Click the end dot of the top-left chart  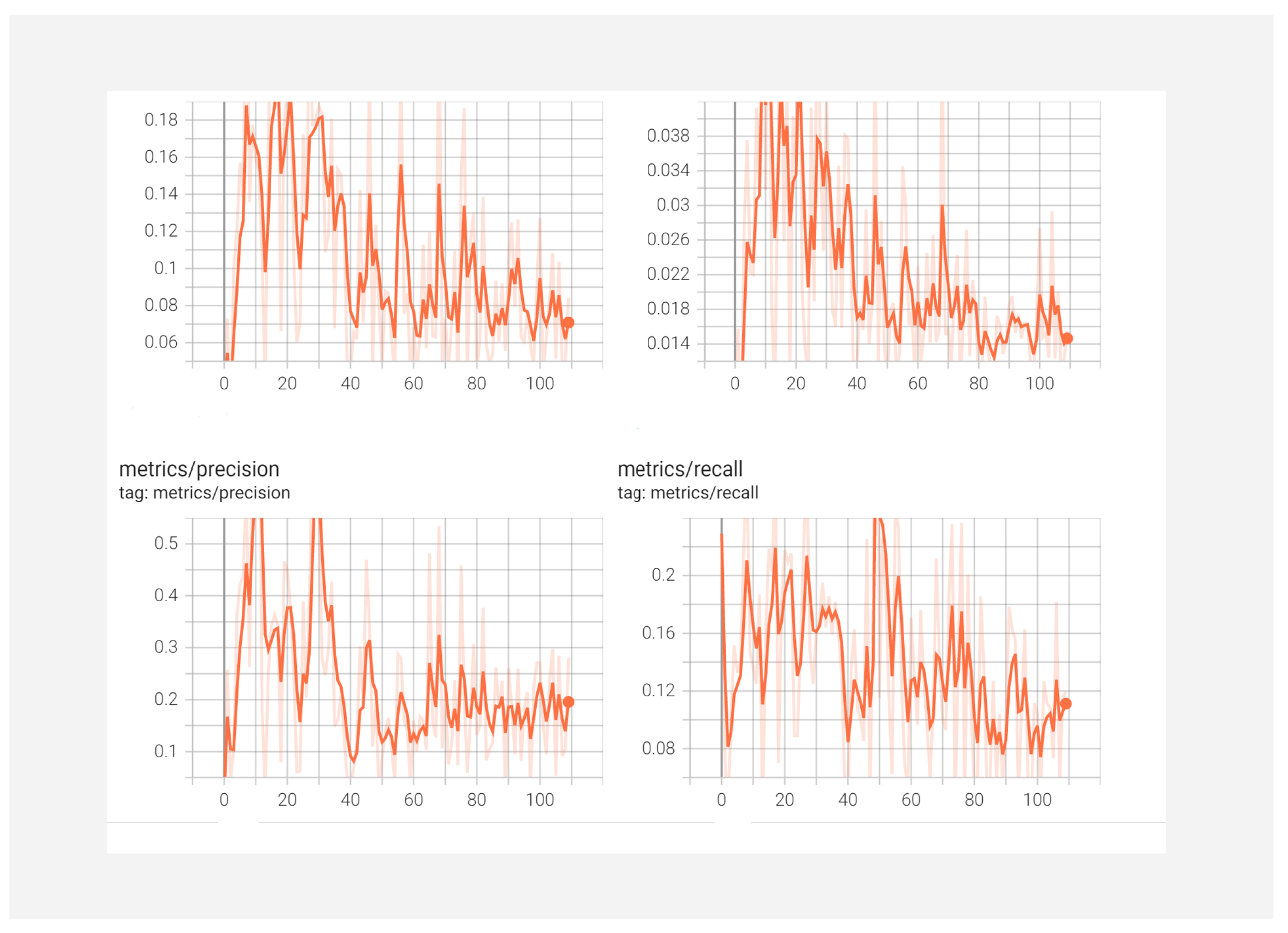click(569, 323)
